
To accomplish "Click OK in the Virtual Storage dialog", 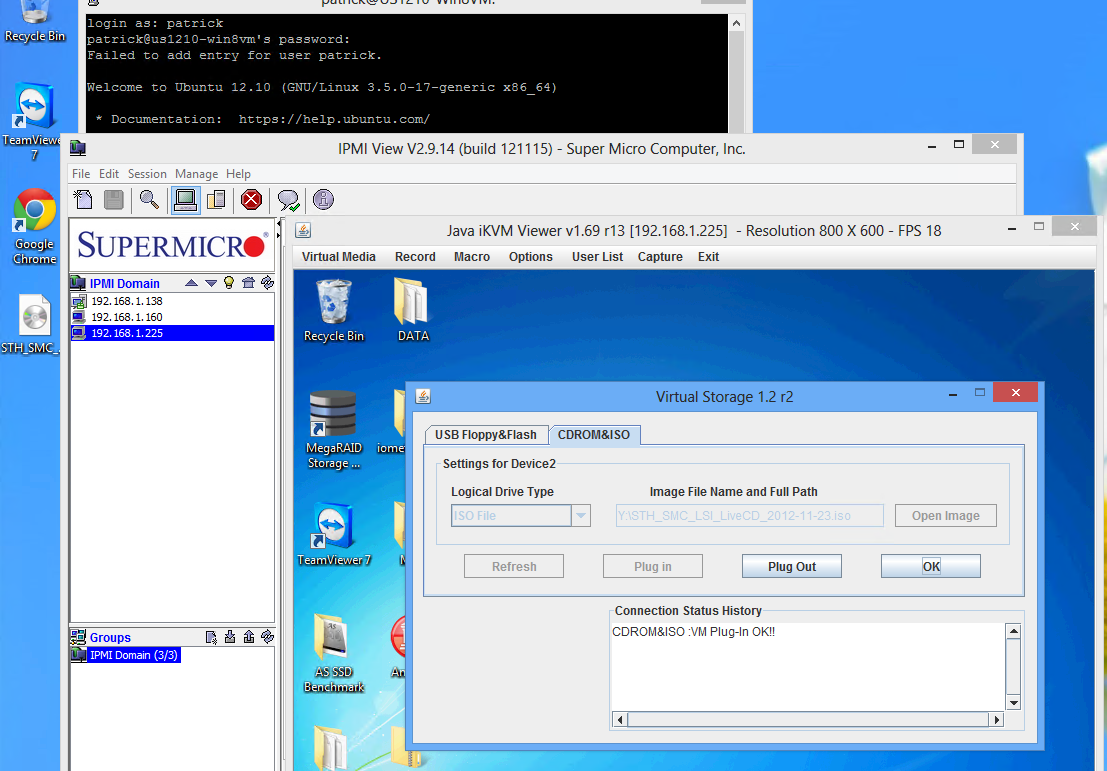I will point(931,566).
